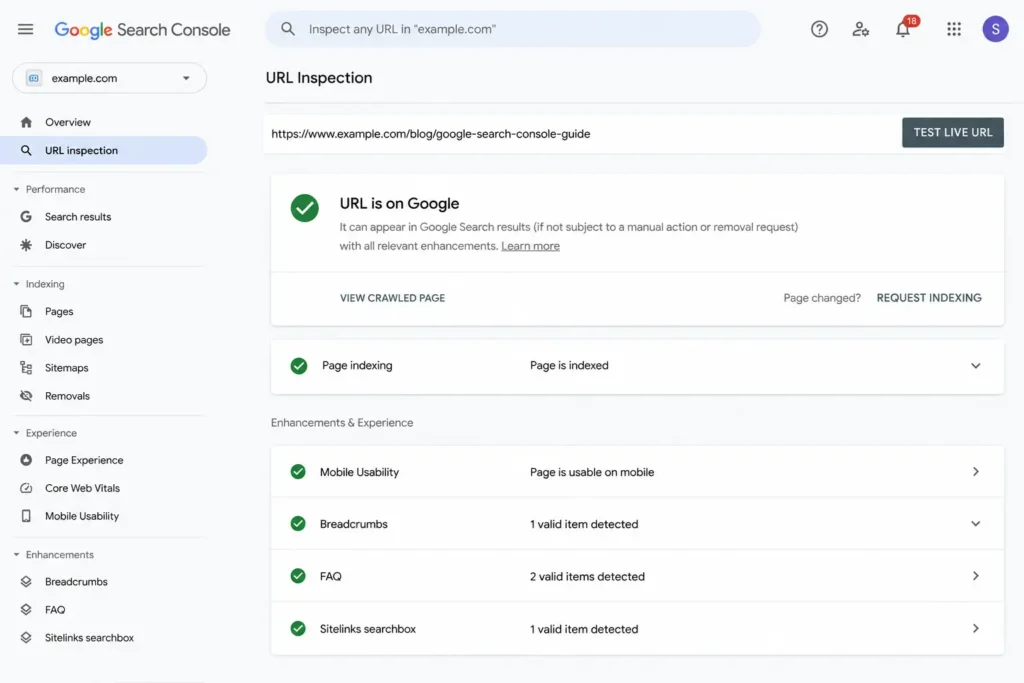Click the text "Page is indexed"

569,366
